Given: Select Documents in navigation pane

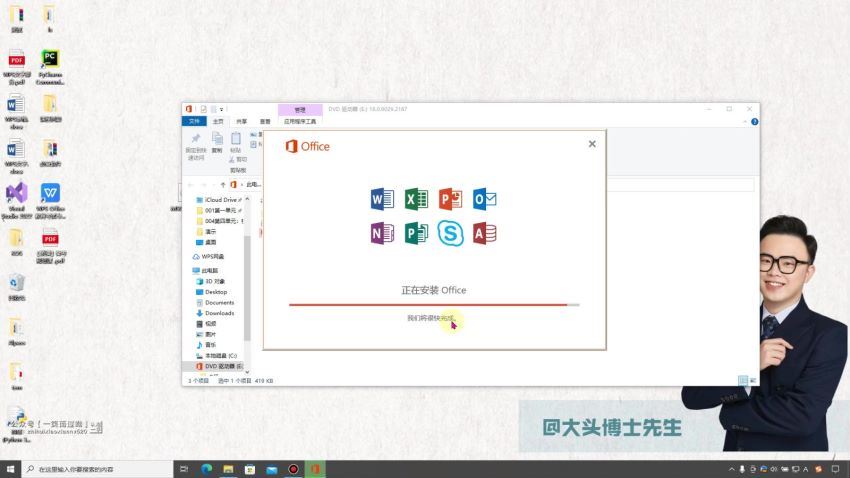Looking at the screenshot, I should pyautogui.click(x=215, y=302).
